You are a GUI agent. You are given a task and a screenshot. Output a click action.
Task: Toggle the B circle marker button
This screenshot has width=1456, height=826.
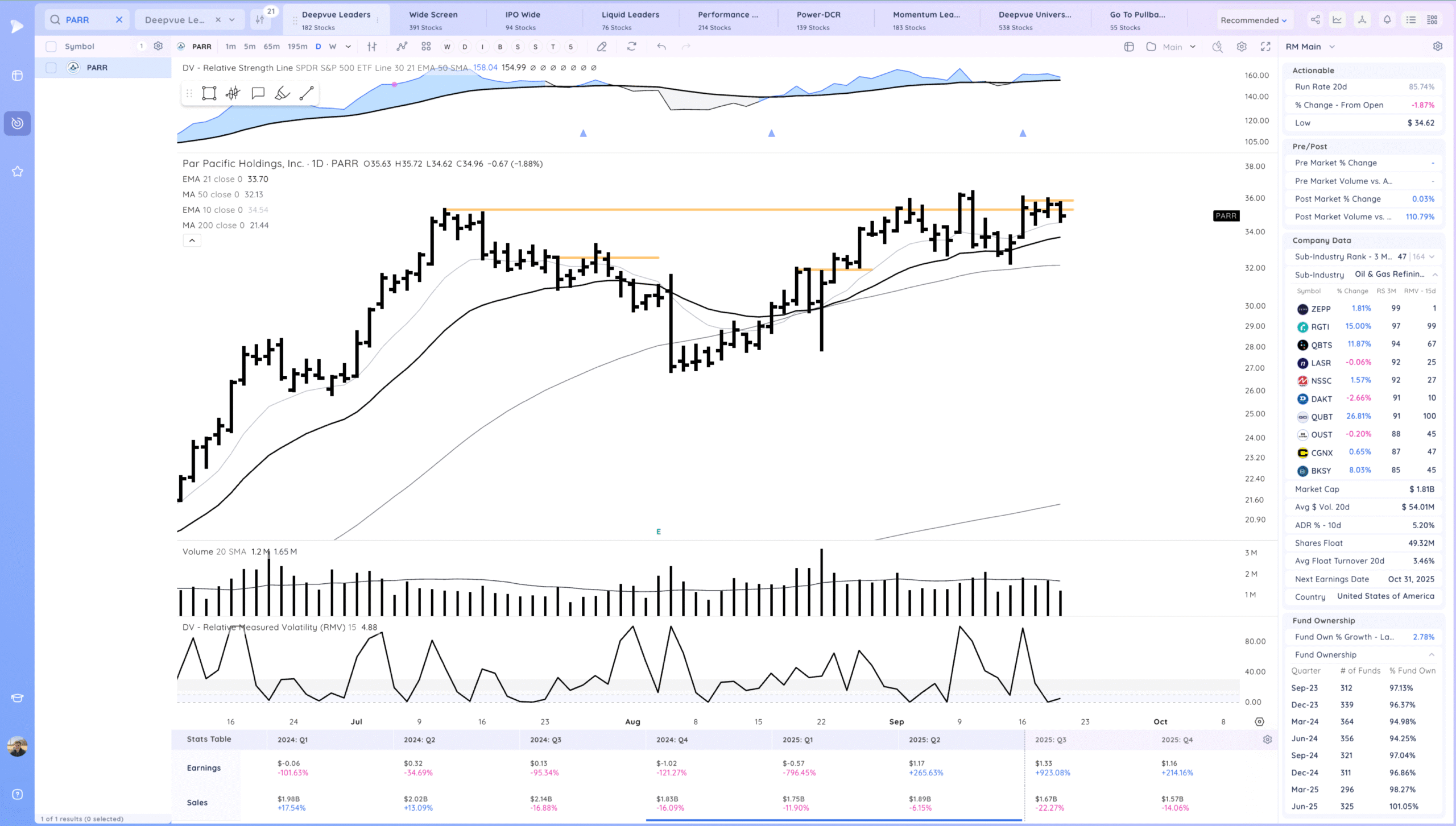[x=500, y=47]
